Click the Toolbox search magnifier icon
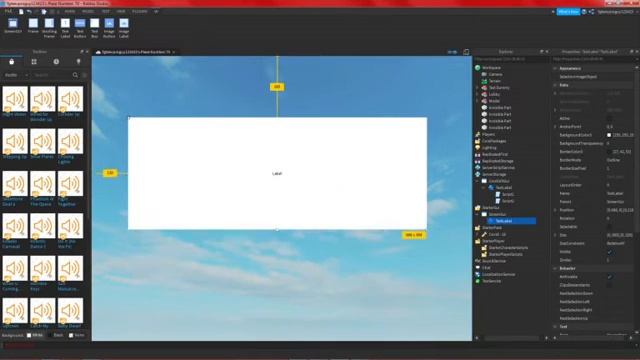The width and height of the screenshot is (640, 360). coord(75,75)
